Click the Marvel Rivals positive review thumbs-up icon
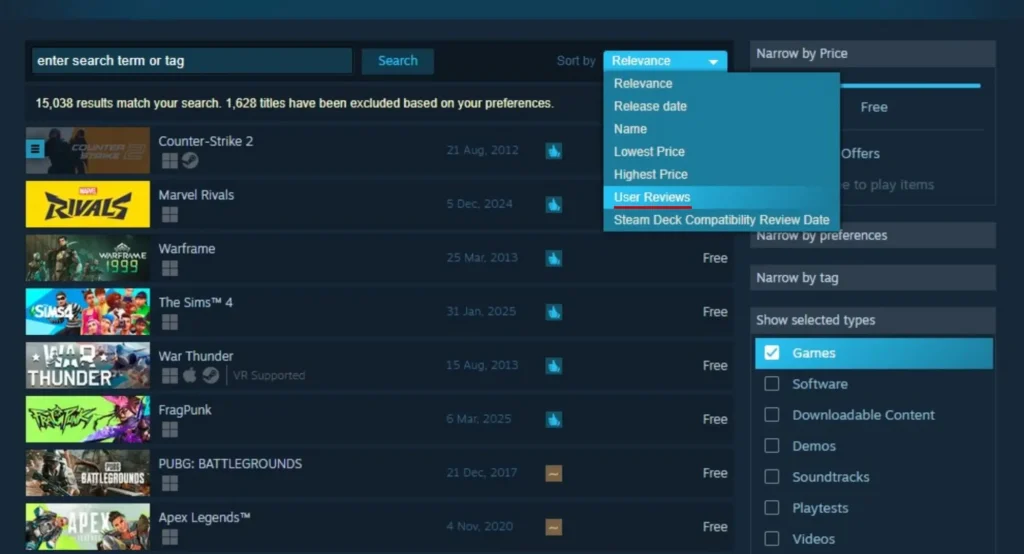Screen dimensions: 1024x554 point(554,204)
